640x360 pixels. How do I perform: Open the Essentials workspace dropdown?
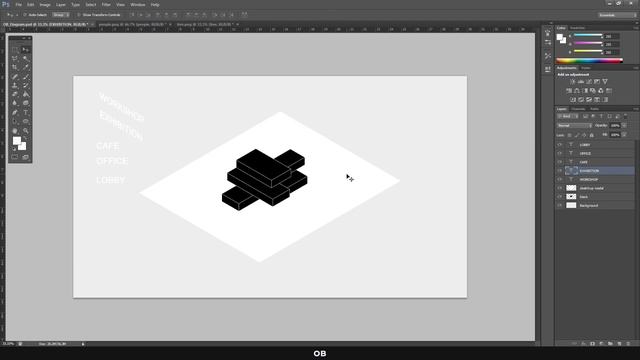[x=617, y=15]
